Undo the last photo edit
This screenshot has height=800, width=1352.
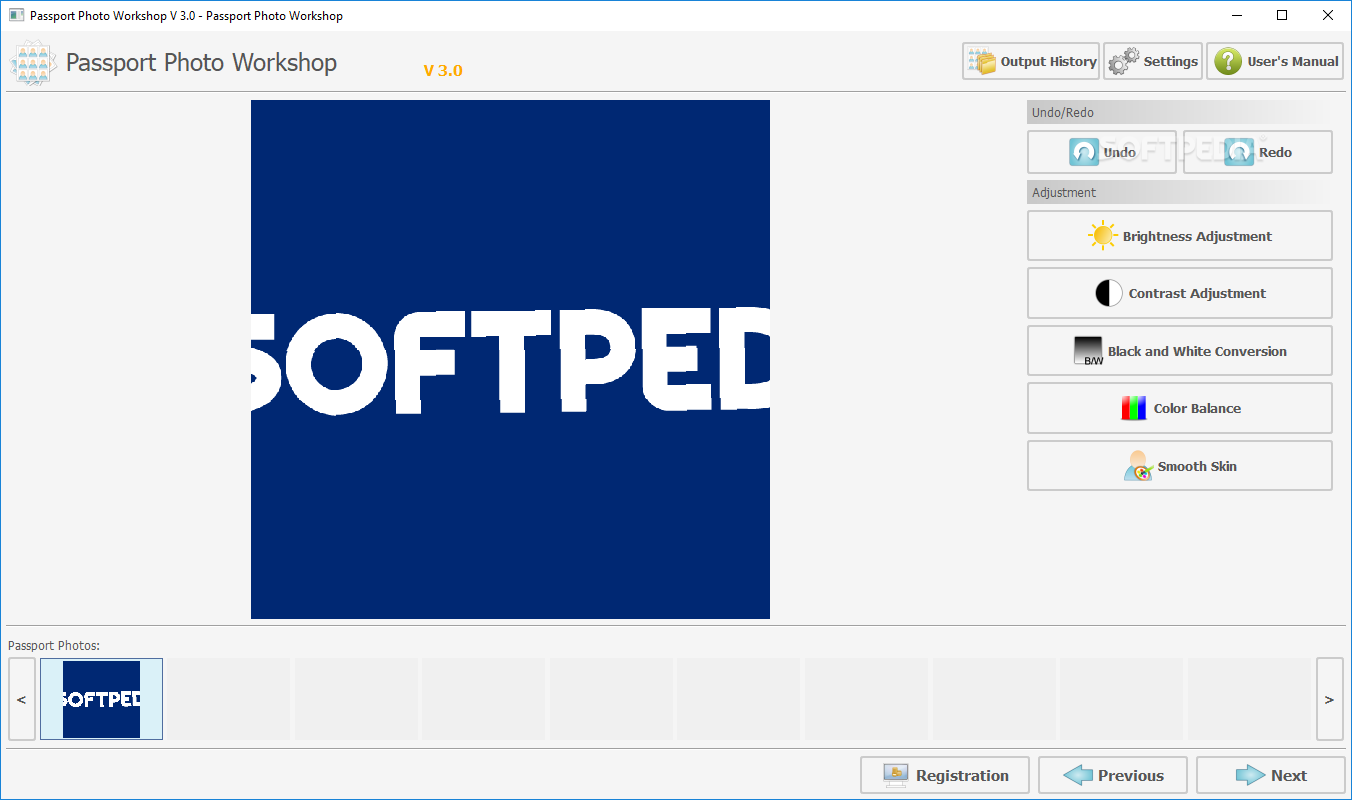pos(1102,152)
